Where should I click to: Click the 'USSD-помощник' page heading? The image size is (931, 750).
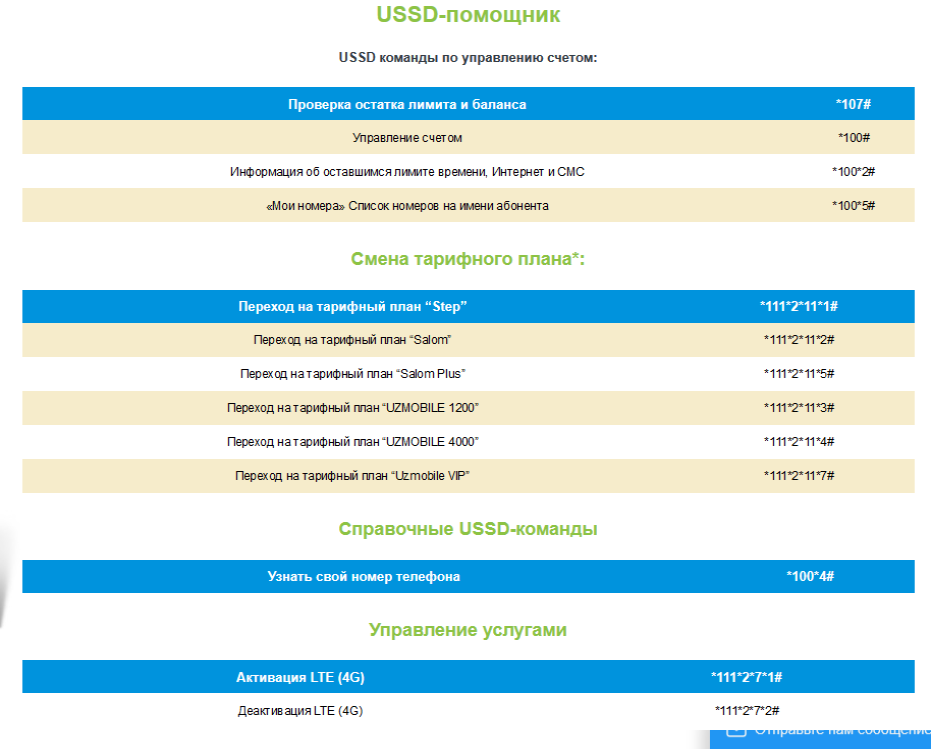pos(468,15)
